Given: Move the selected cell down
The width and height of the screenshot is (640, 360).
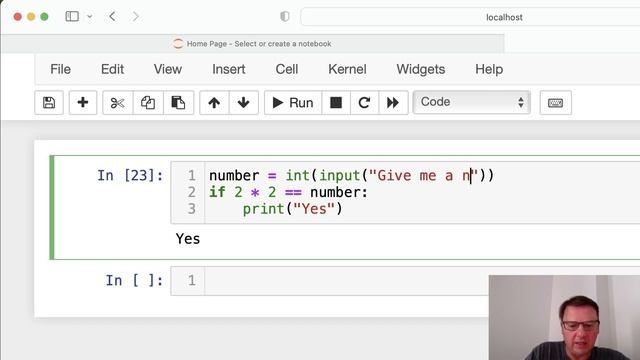Looking at the screenshot, I should click(x=244, y=102).
